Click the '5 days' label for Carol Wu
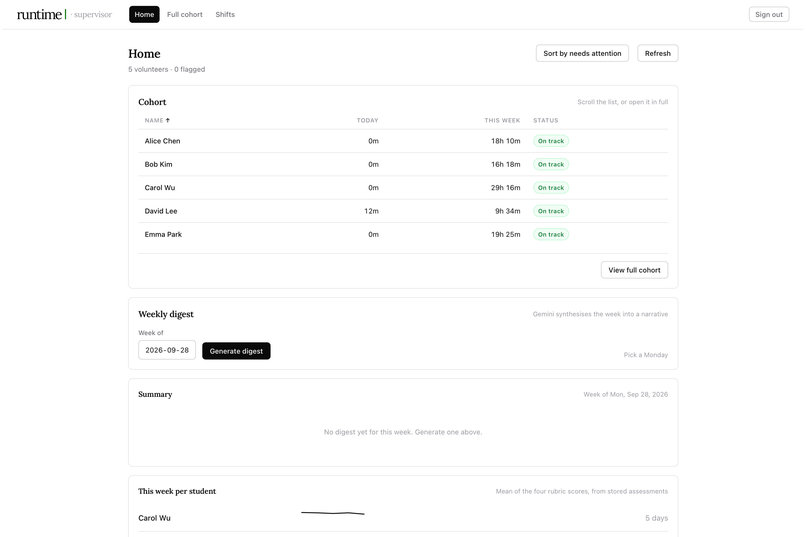Screen dimensions: 806x537 tap(656, 518)
